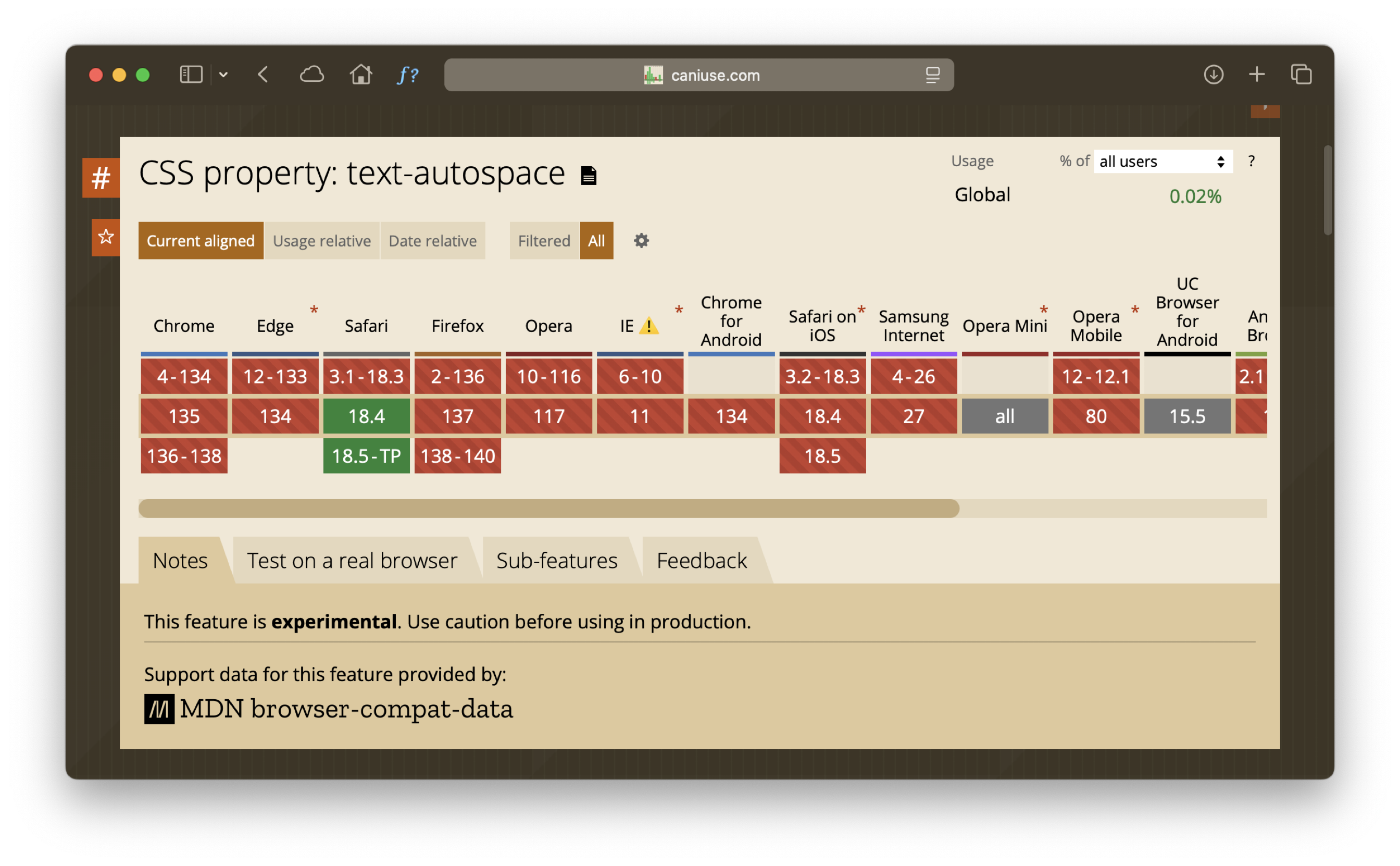Click the Firefox column header
The width and height of the screenshot is (1400, 866).
pyautogui.click(x=457, y=326)
